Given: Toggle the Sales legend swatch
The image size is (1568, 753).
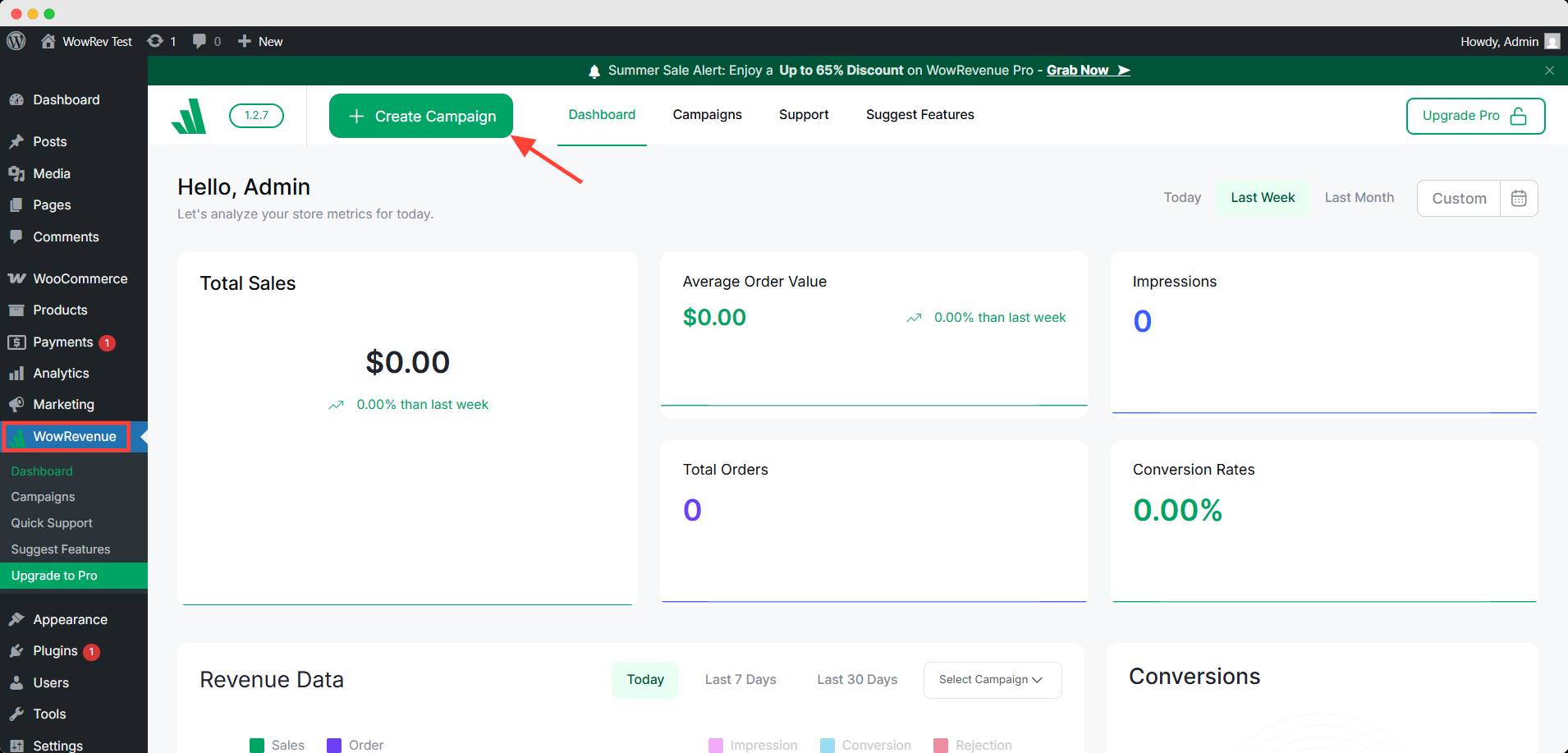Looking at the screenshot, I should 257,745.
